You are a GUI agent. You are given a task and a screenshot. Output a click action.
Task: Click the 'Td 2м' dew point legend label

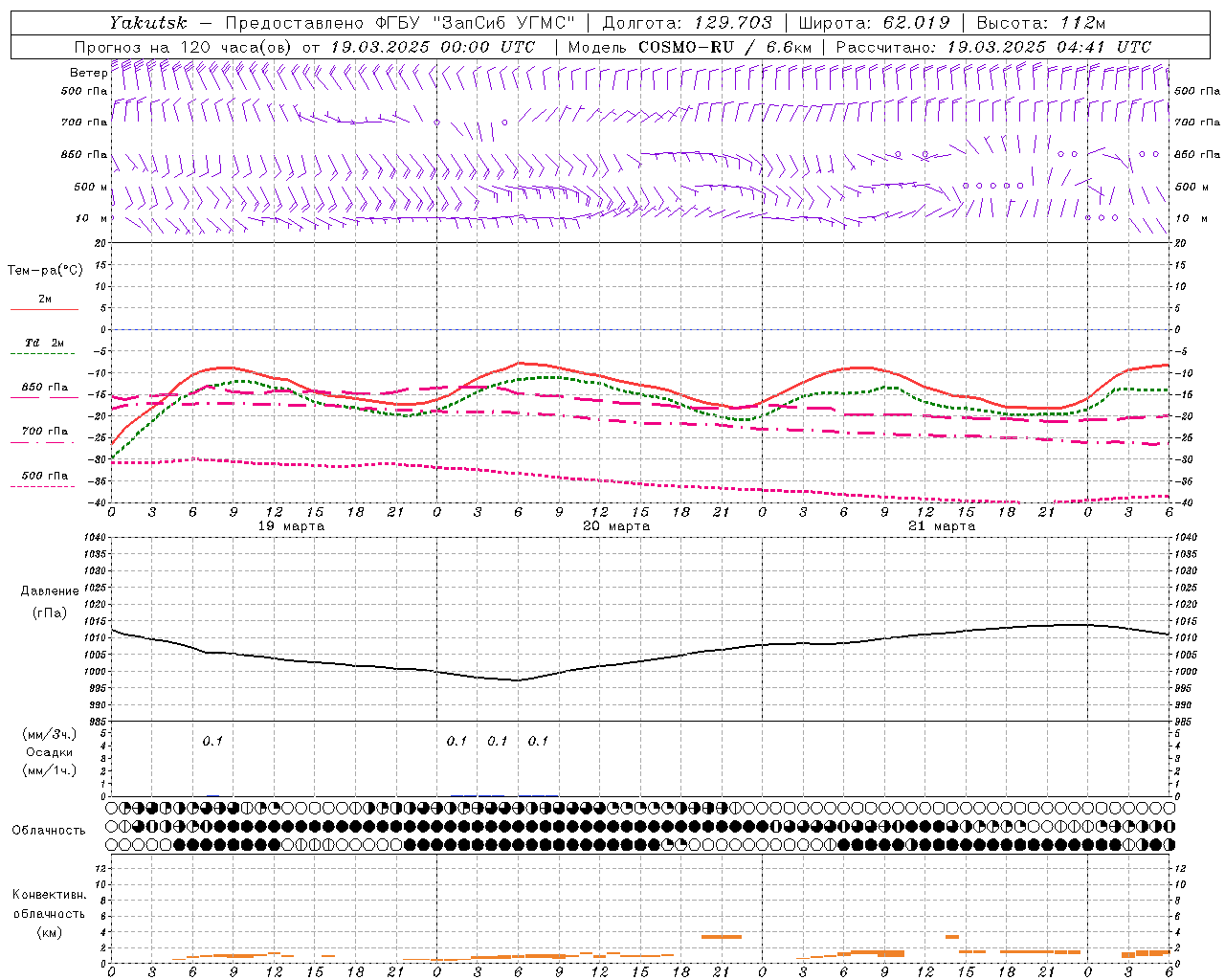click(x=45, y=343)
